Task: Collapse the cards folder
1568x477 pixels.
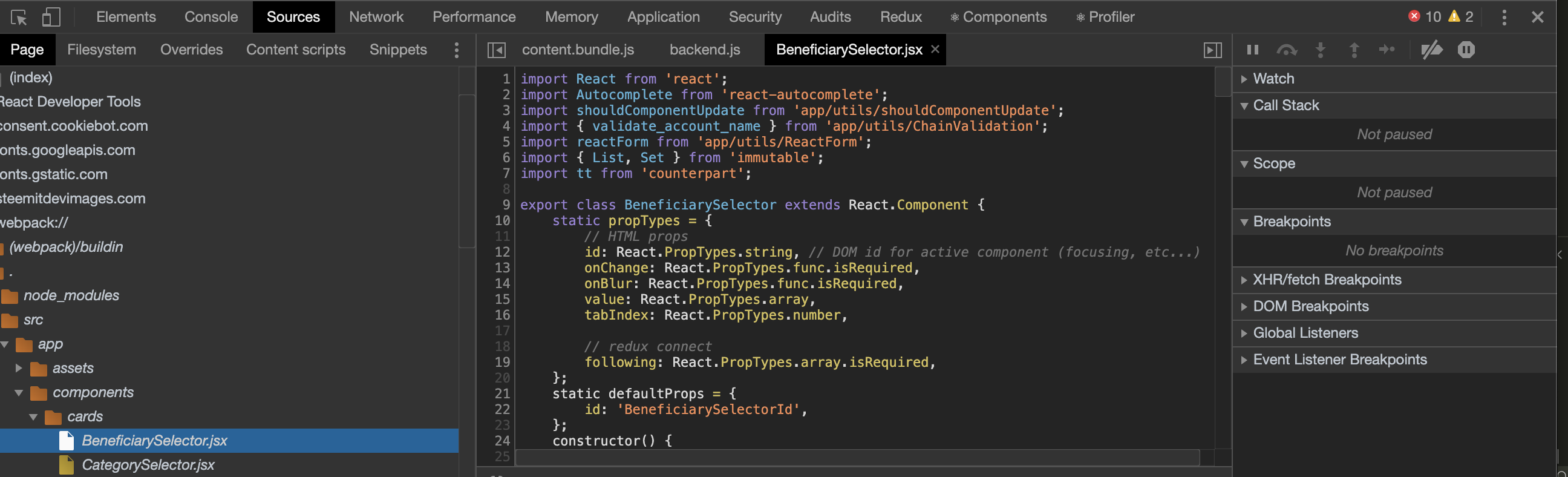Action: click(x=33, y=417)
